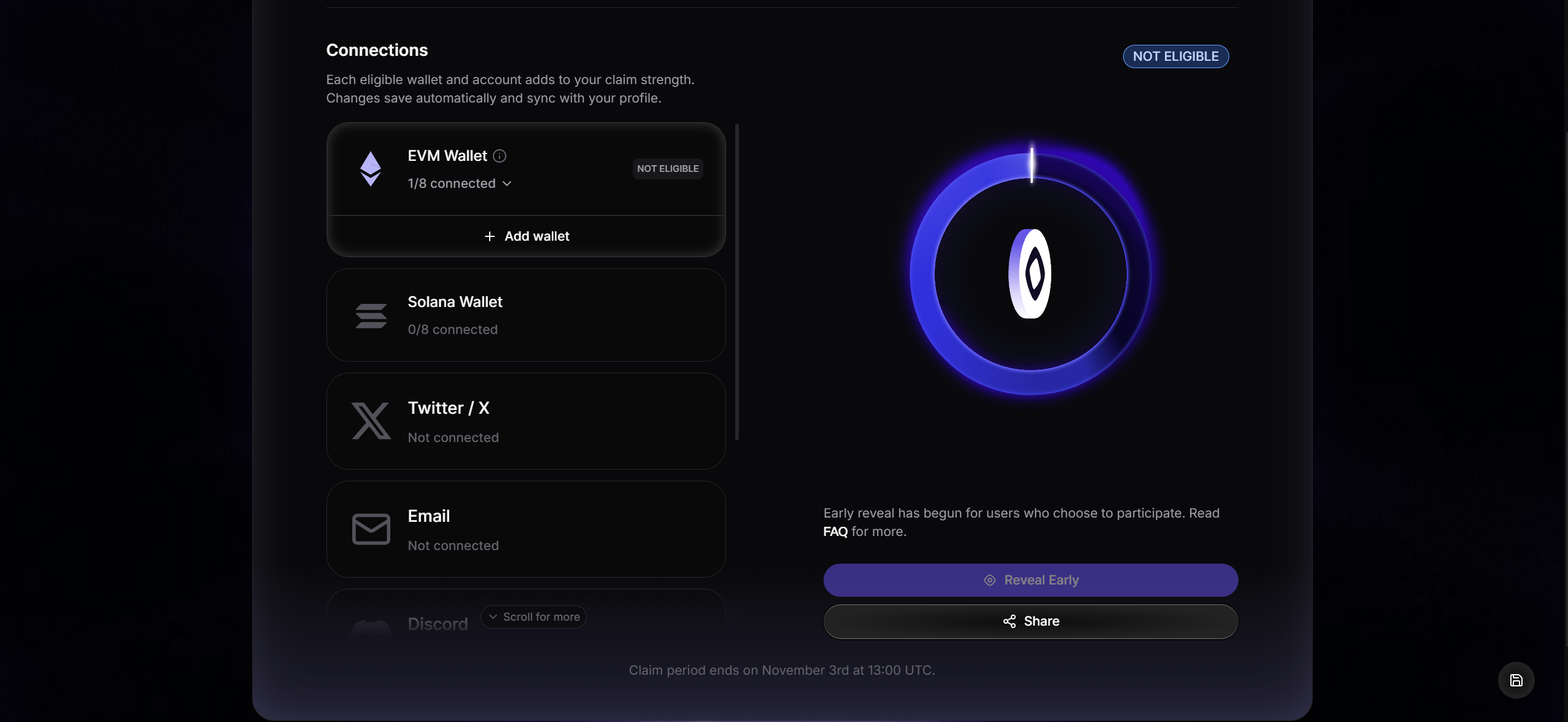Click the save floppy-disk icon
Image resolution: width=1568 pixels, height=722 pixels.
click(x=1516, y=680)
